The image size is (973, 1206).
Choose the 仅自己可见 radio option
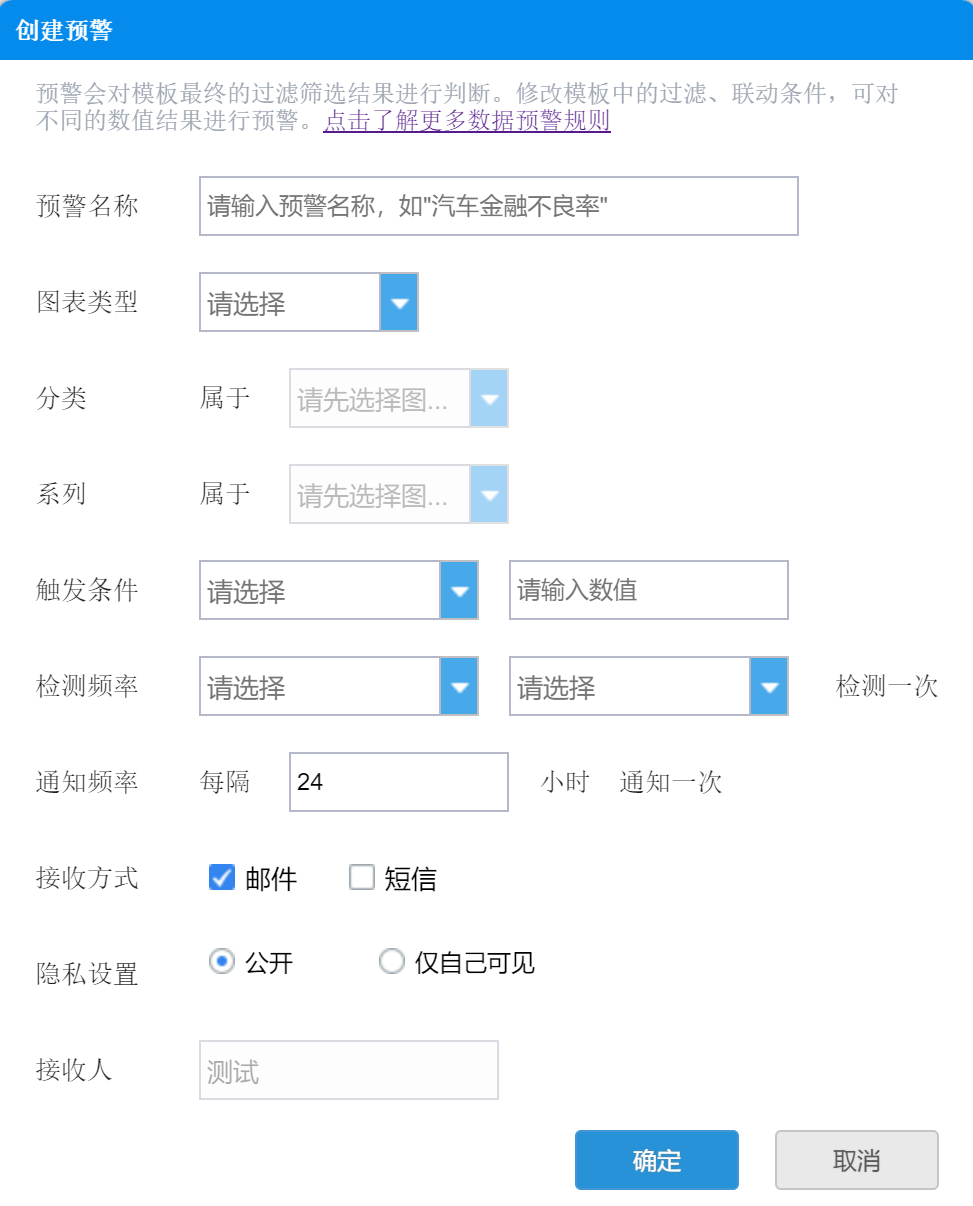click(x=391, y=962)
